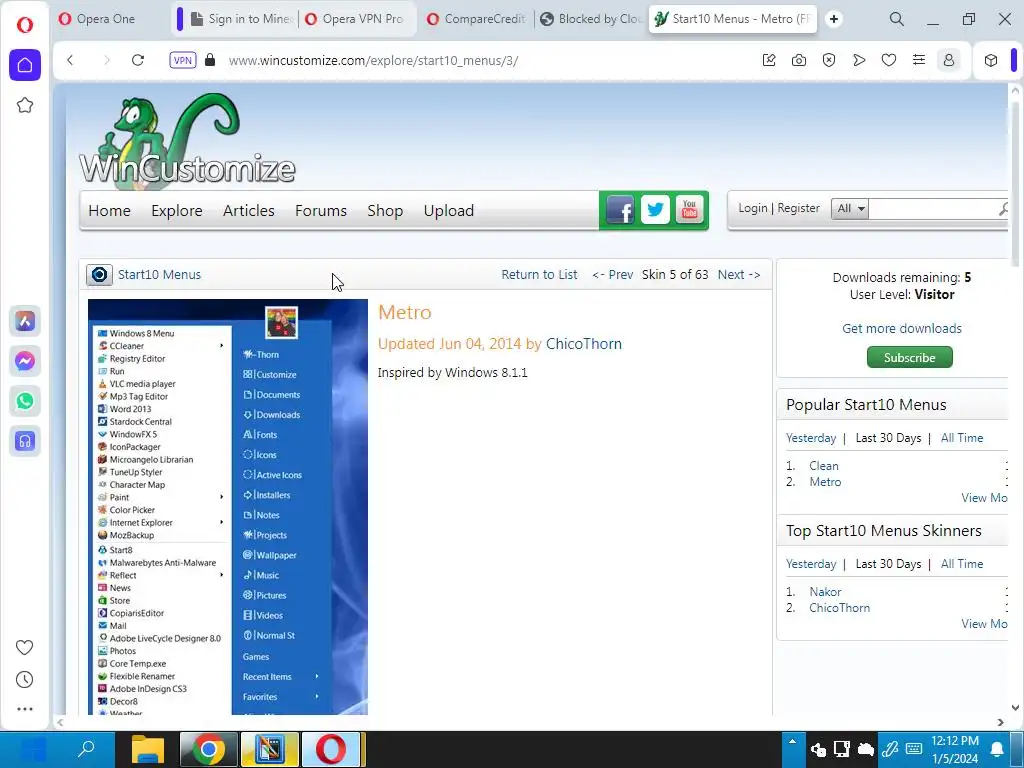Open WinCustomize Twitter page icon
Viewport: 1024px width, 768px height.
pyautogui.click(x=655, y=210)
